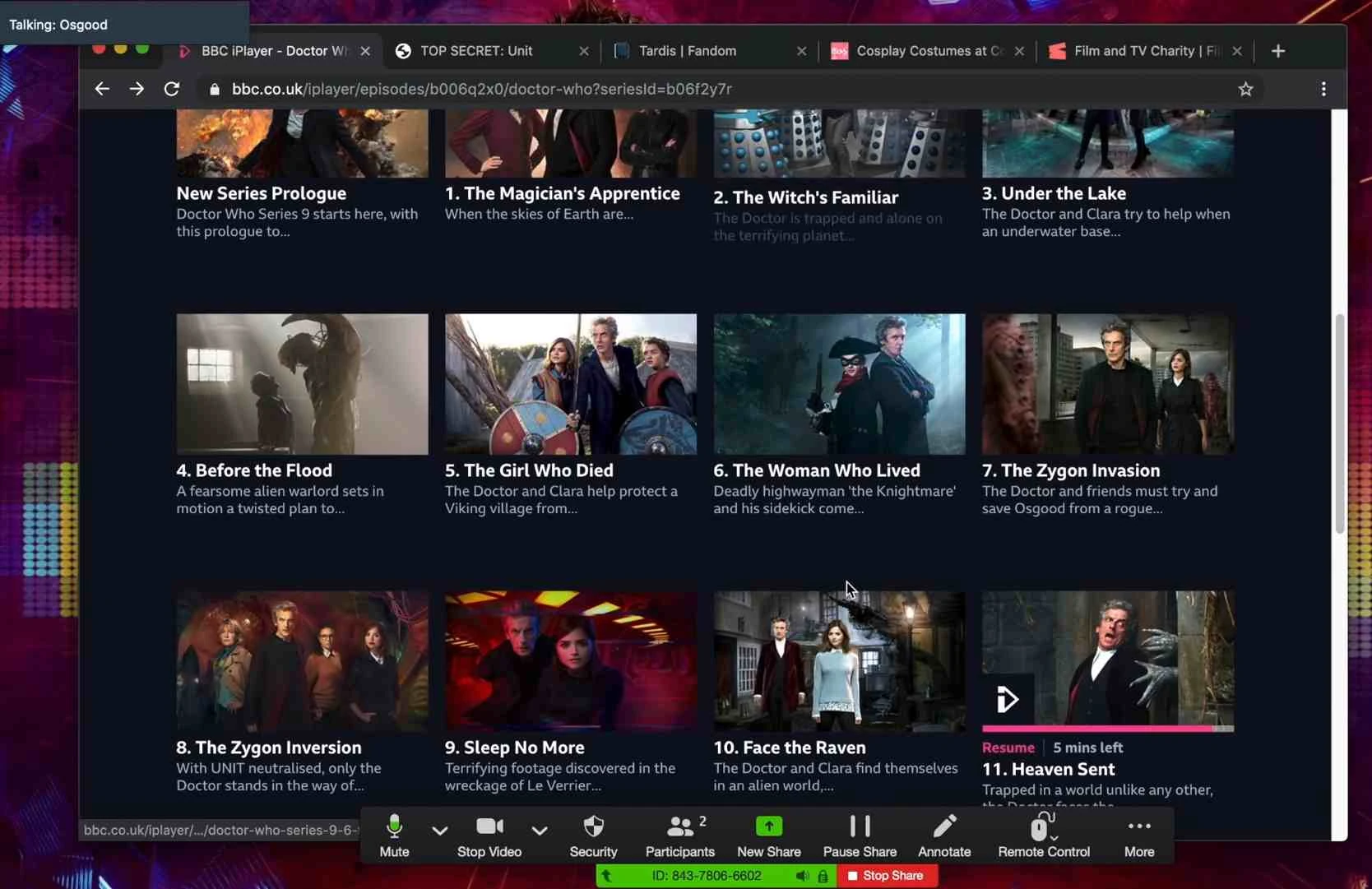This screenshot has width=1372, height=889.
Task: Click the page vertical scrollbar thumb
Action: [x=1340, y=424]
